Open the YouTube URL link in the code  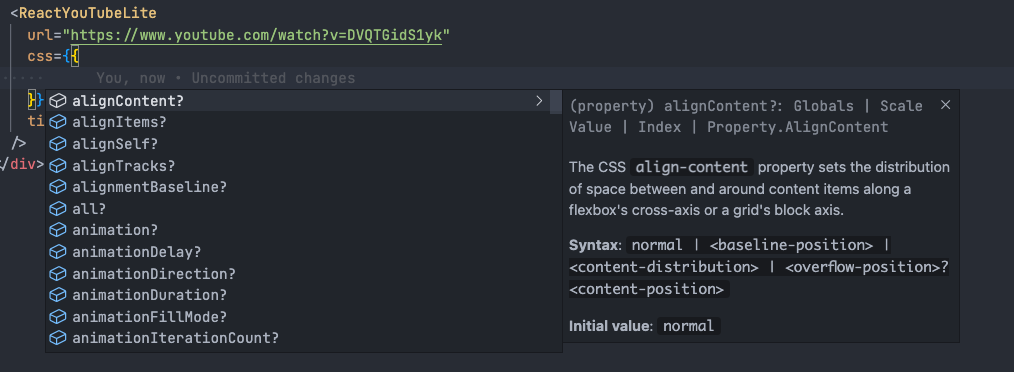tap(256, 35)
